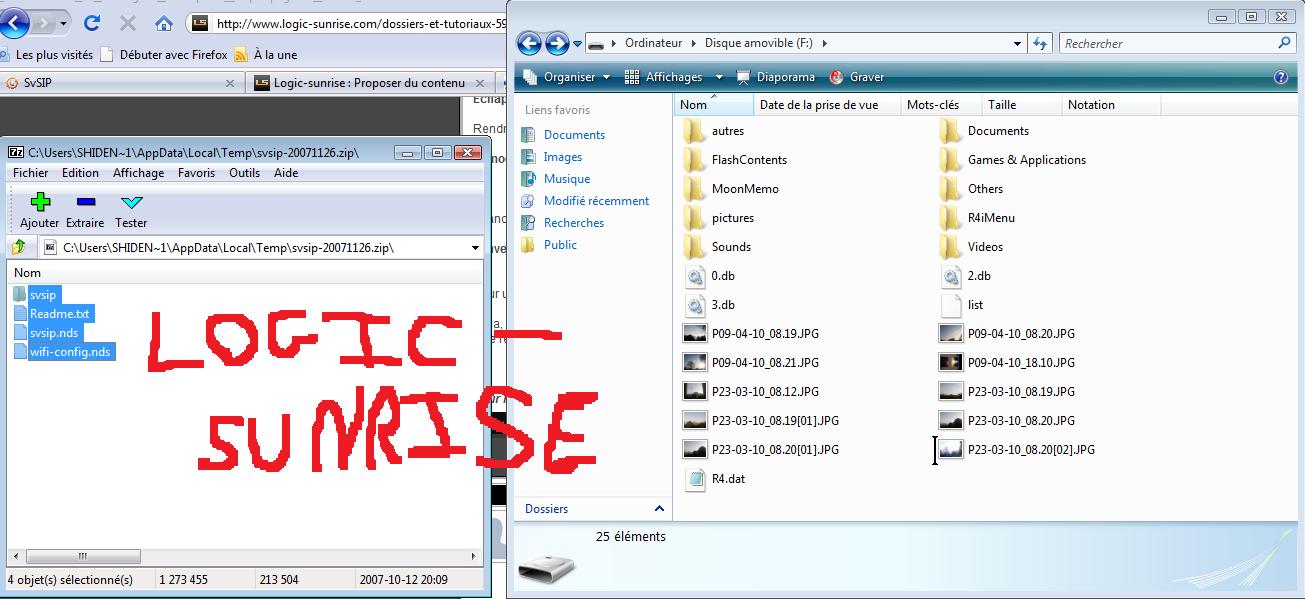Select the R4.dat file
This screenshot has height=599, width=1305.
coord(716,479)
